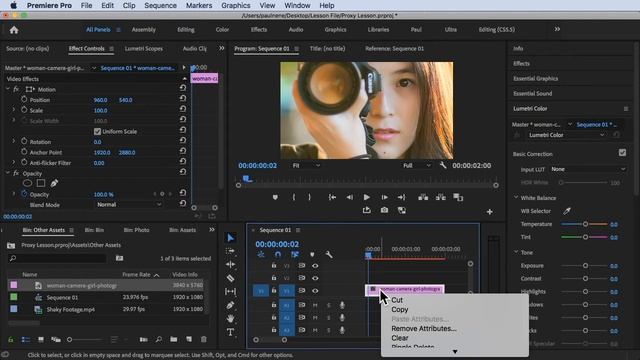
Task: Toggle Scale animation stopwatch
Action: (24, 110)
